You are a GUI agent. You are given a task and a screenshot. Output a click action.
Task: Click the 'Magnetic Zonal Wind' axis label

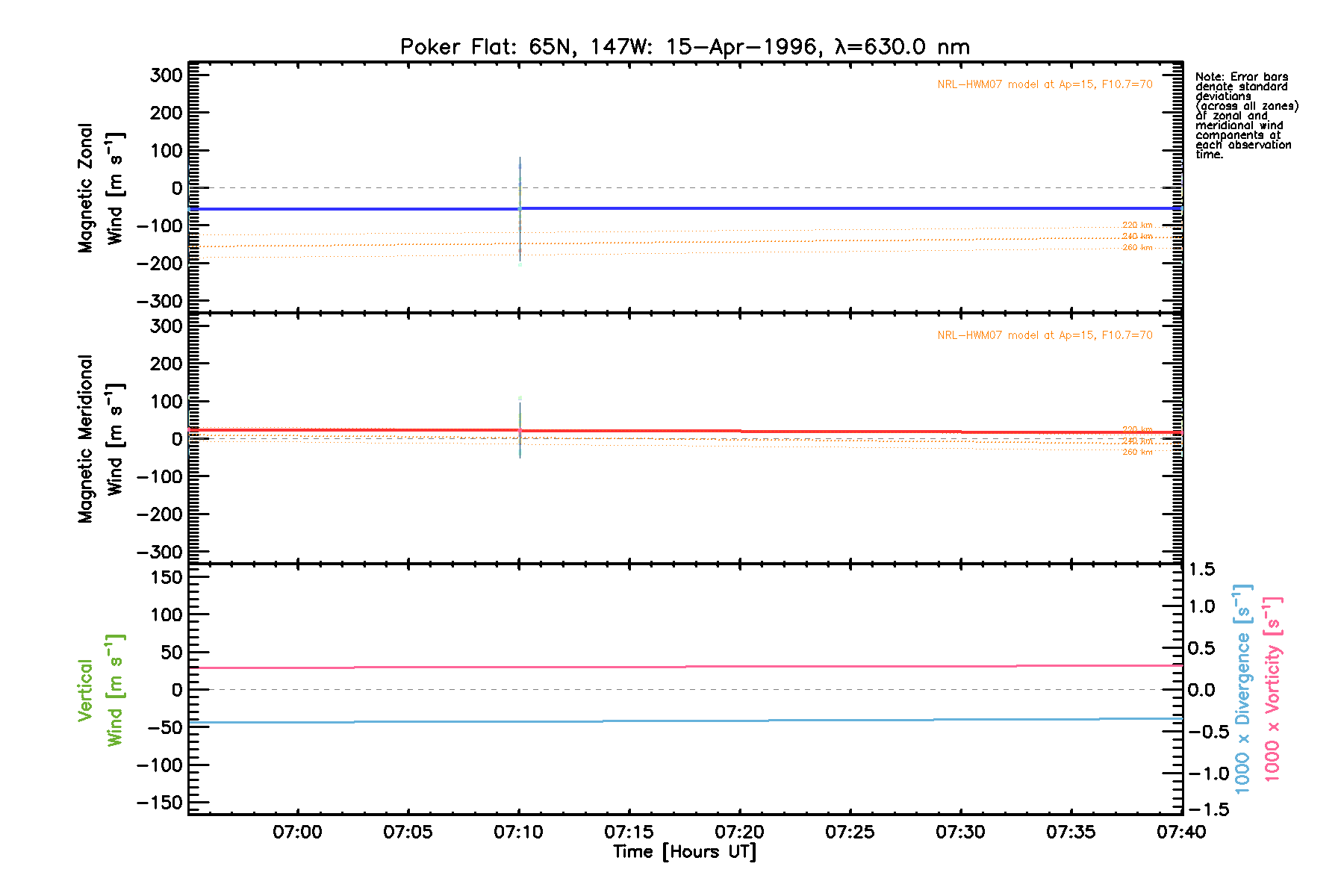(x=100, y=188)
